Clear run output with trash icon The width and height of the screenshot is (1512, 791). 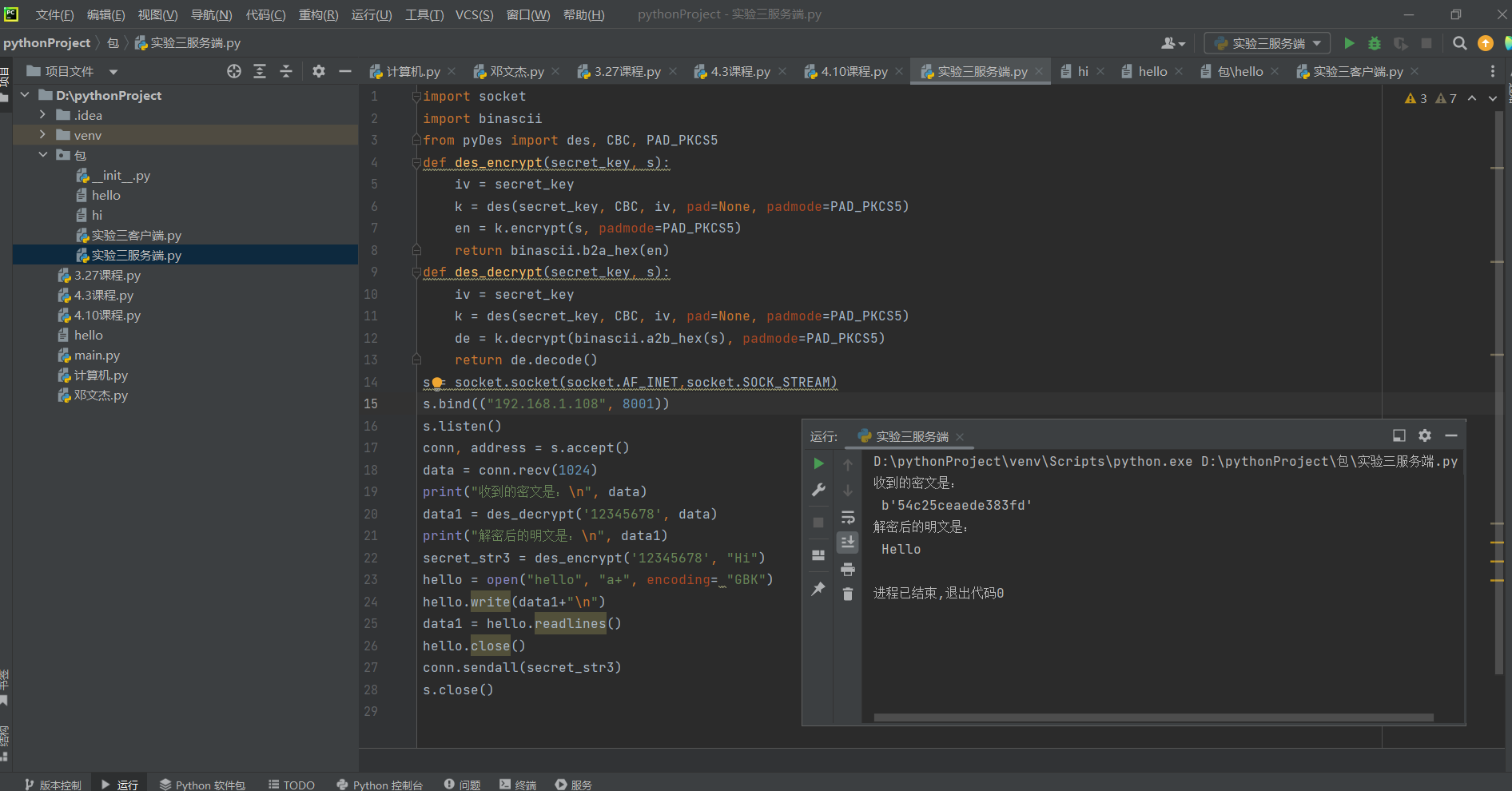click(848, 594)
